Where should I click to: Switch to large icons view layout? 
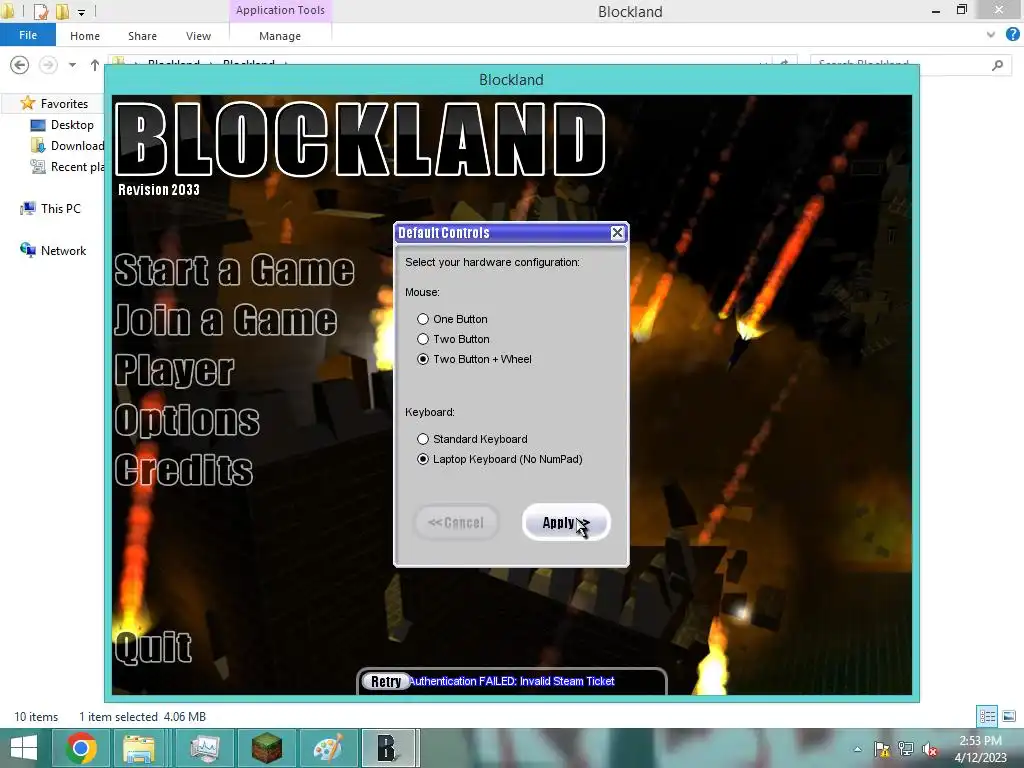[x=1009, y=716]
